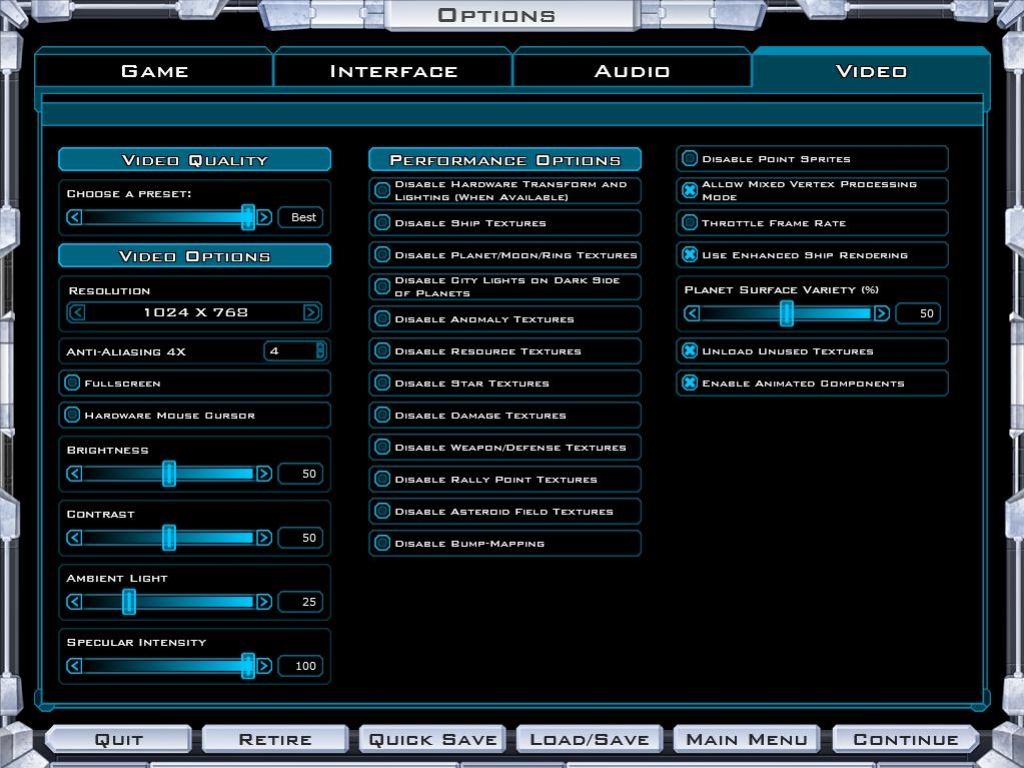Click the Best preset value box
The image size is (1024, 768).
[x=300, y=217]
